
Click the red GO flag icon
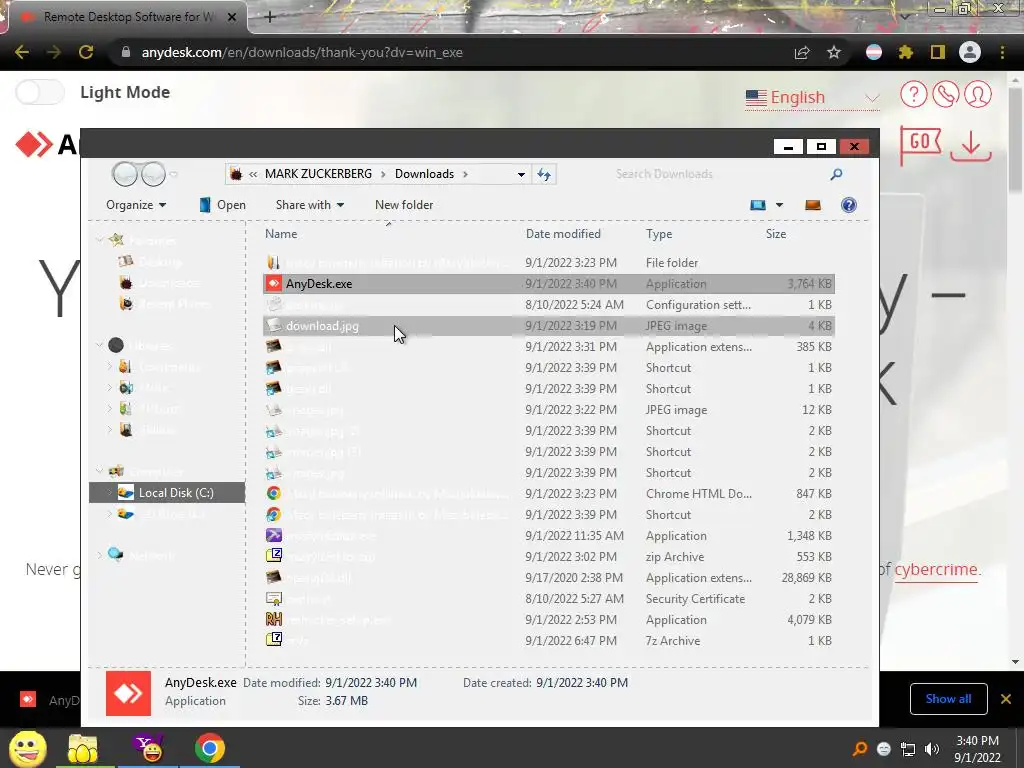(921, 144)
